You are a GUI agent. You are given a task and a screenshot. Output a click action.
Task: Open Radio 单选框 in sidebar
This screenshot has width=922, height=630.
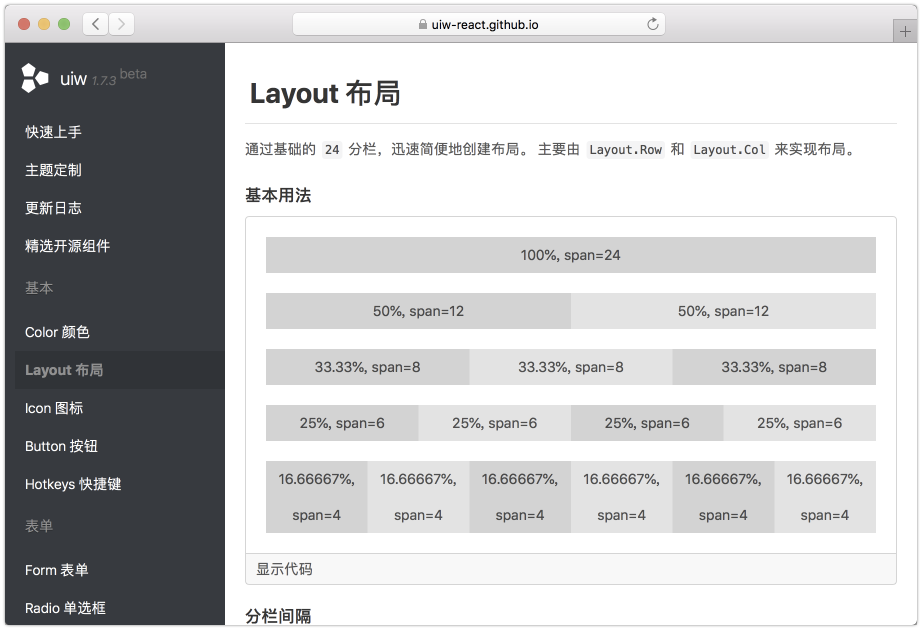pyautogui.click(x=65, y=608)
